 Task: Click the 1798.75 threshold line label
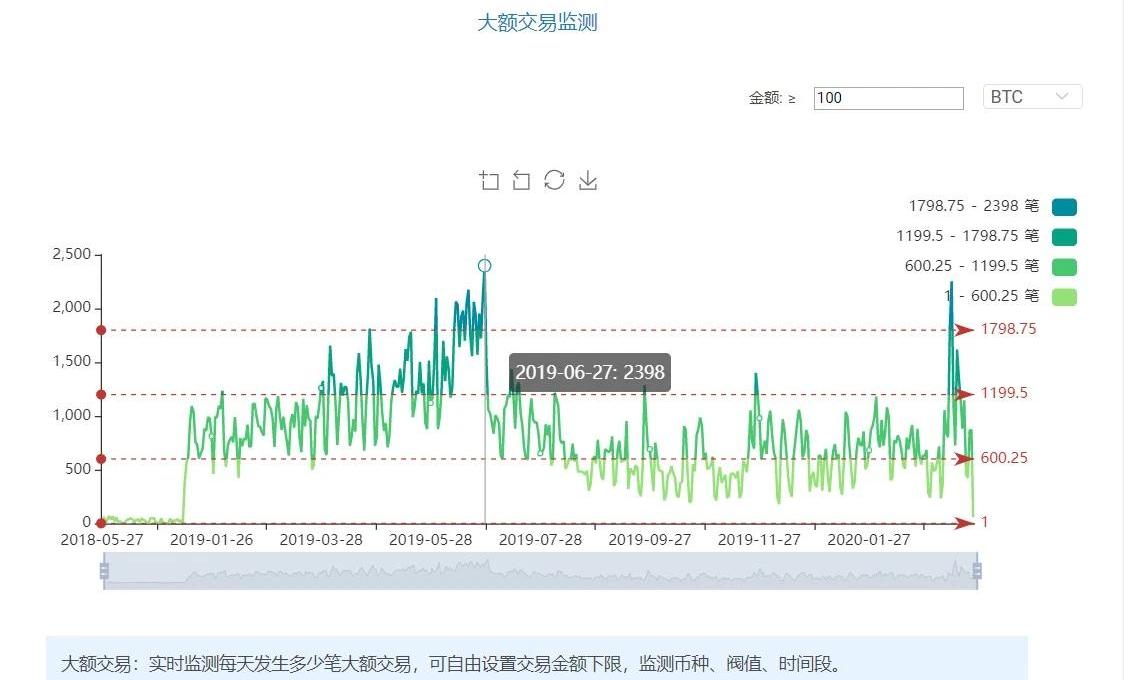[1008, 329]
